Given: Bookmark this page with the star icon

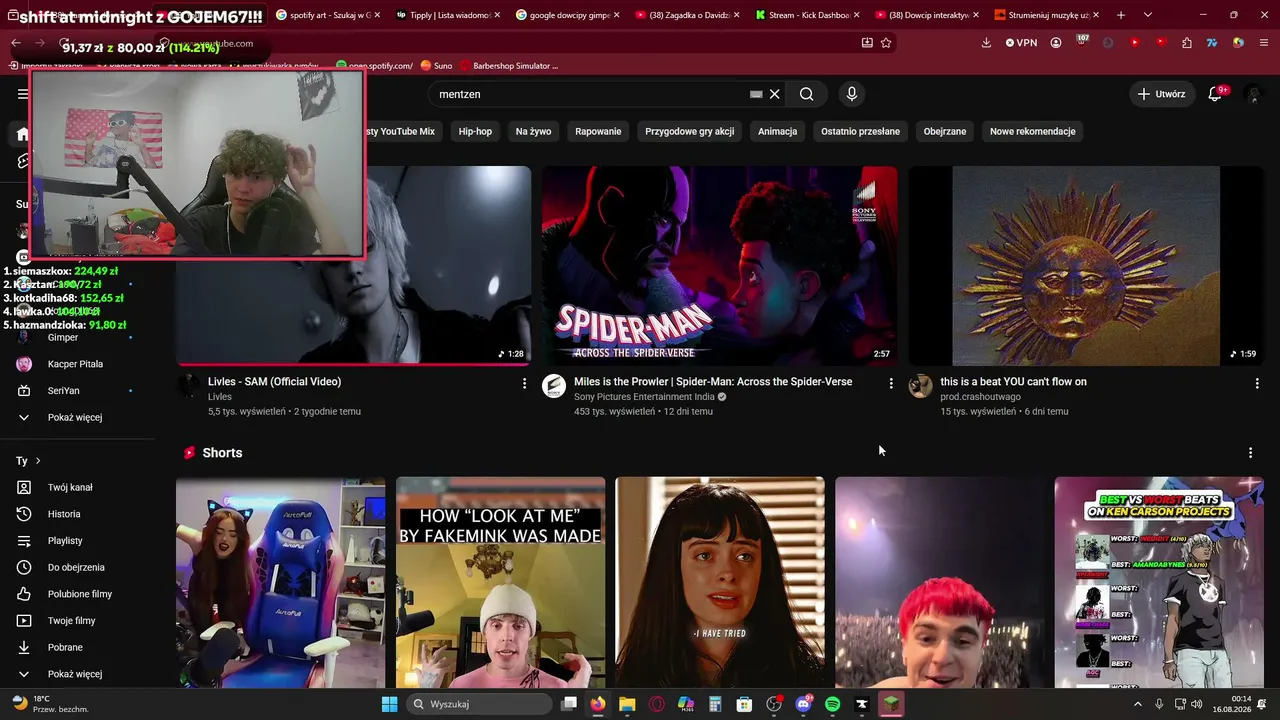Looking at the screenshot, I should 886,43.
